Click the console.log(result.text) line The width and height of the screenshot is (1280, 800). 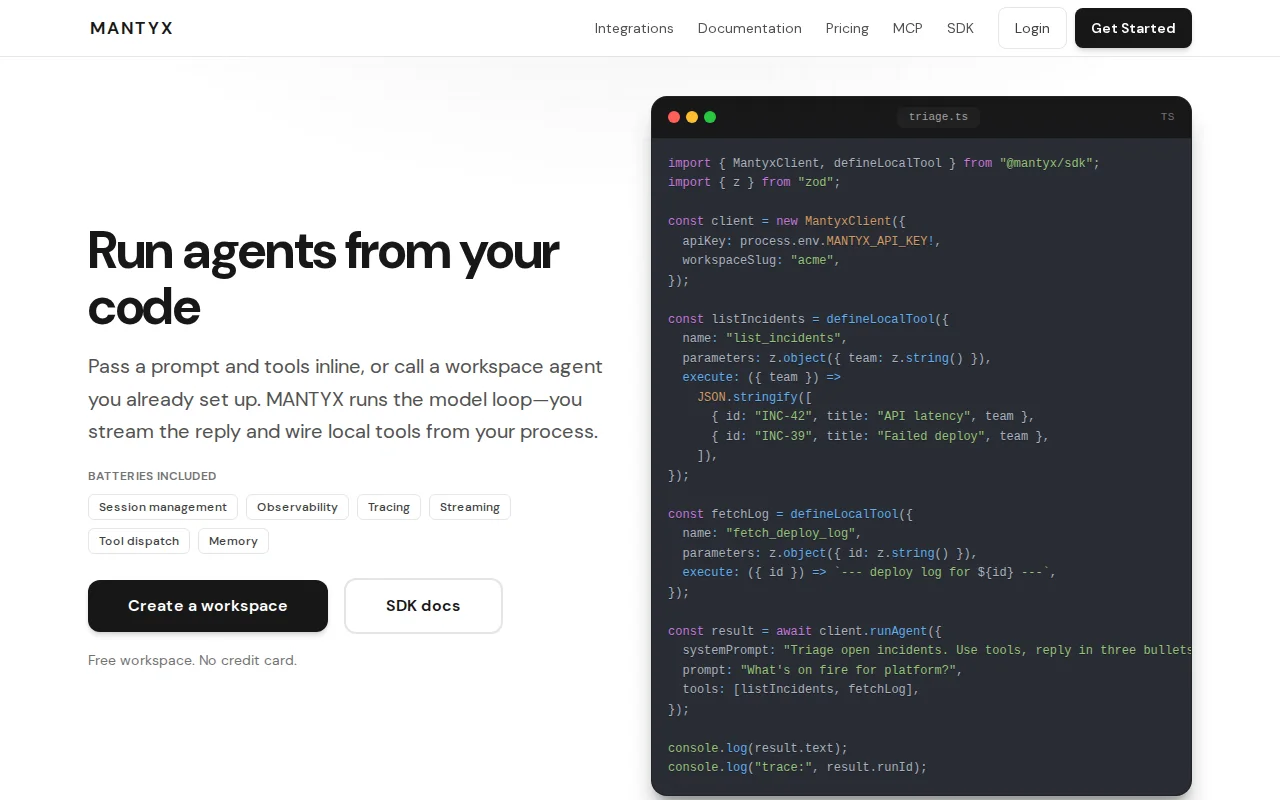758,748
